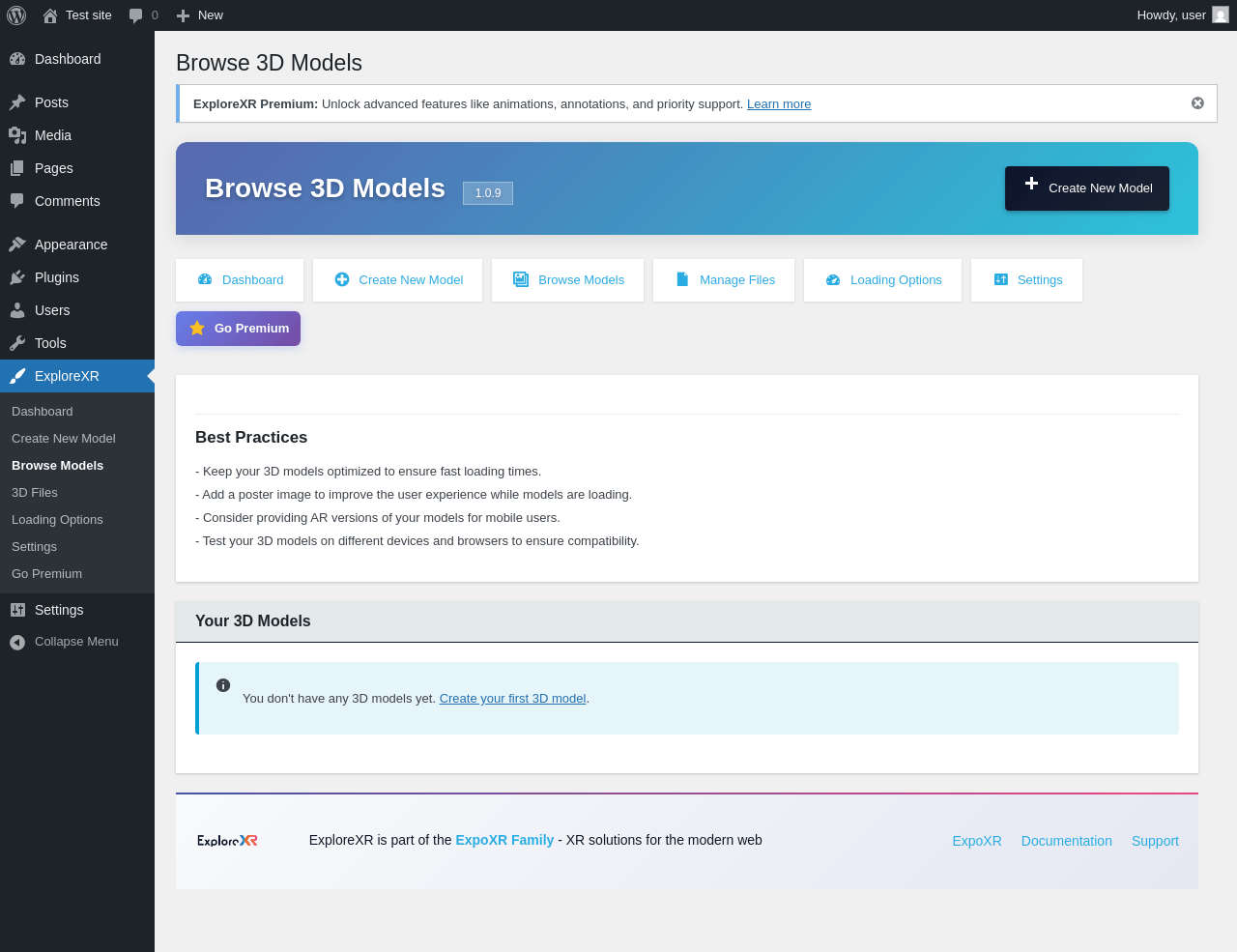Image resolution: width=1237 pixels, height=952 pixels.
Task: Click the star icon on Go Premium
Action: (x=197, y=328)
